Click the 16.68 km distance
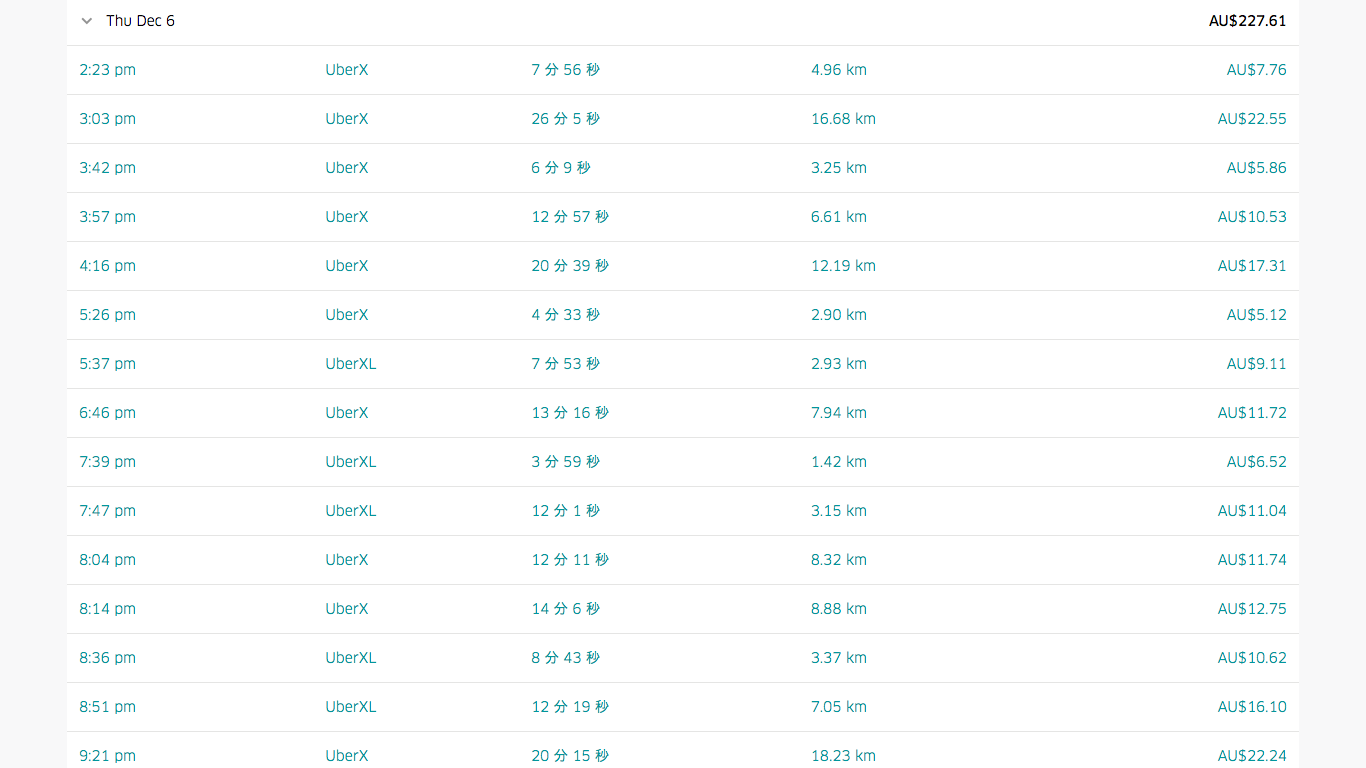This screenshot has width=1366, height=768. point(843,119)
